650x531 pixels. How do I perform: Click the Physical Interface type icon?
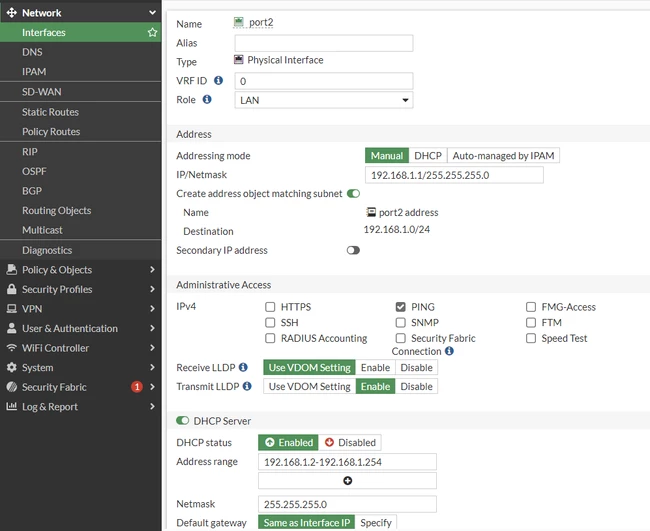238,59
